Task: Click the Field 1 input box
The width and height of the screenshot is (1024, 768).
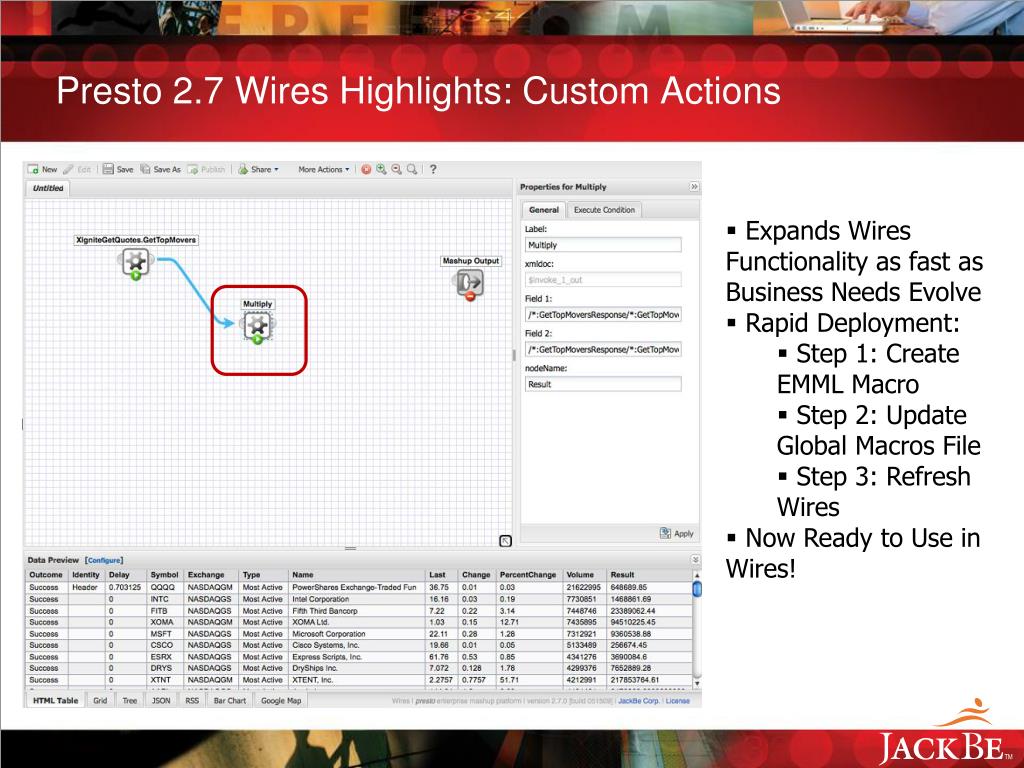Action: [603, 314]
